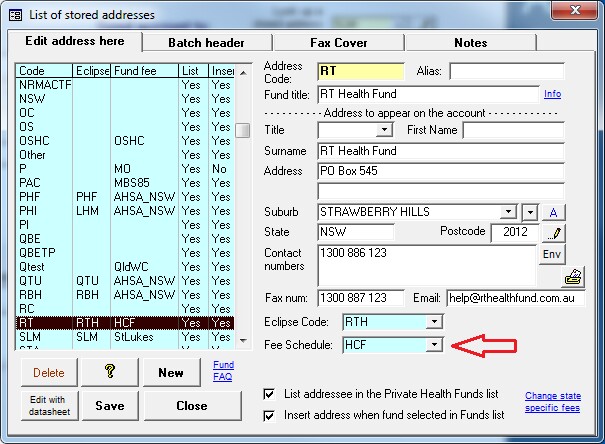Click the window icon in the title bar
The width and height of the screenshot is (605, 444).
click(x=15, y=15)
